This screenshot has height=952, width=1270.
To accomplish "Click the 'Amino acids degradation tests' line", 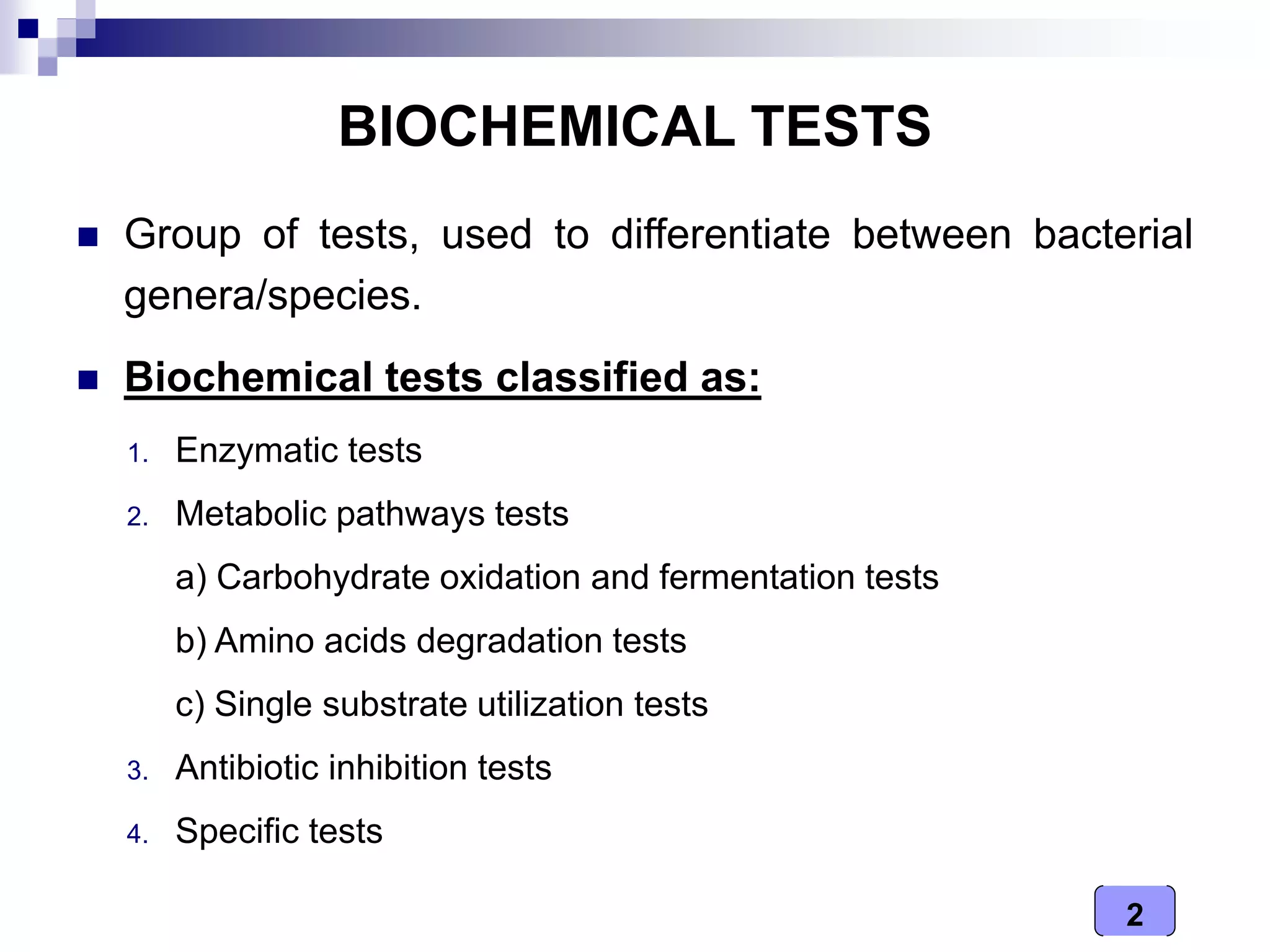I will pyautogui.click(x=431, y=641).
